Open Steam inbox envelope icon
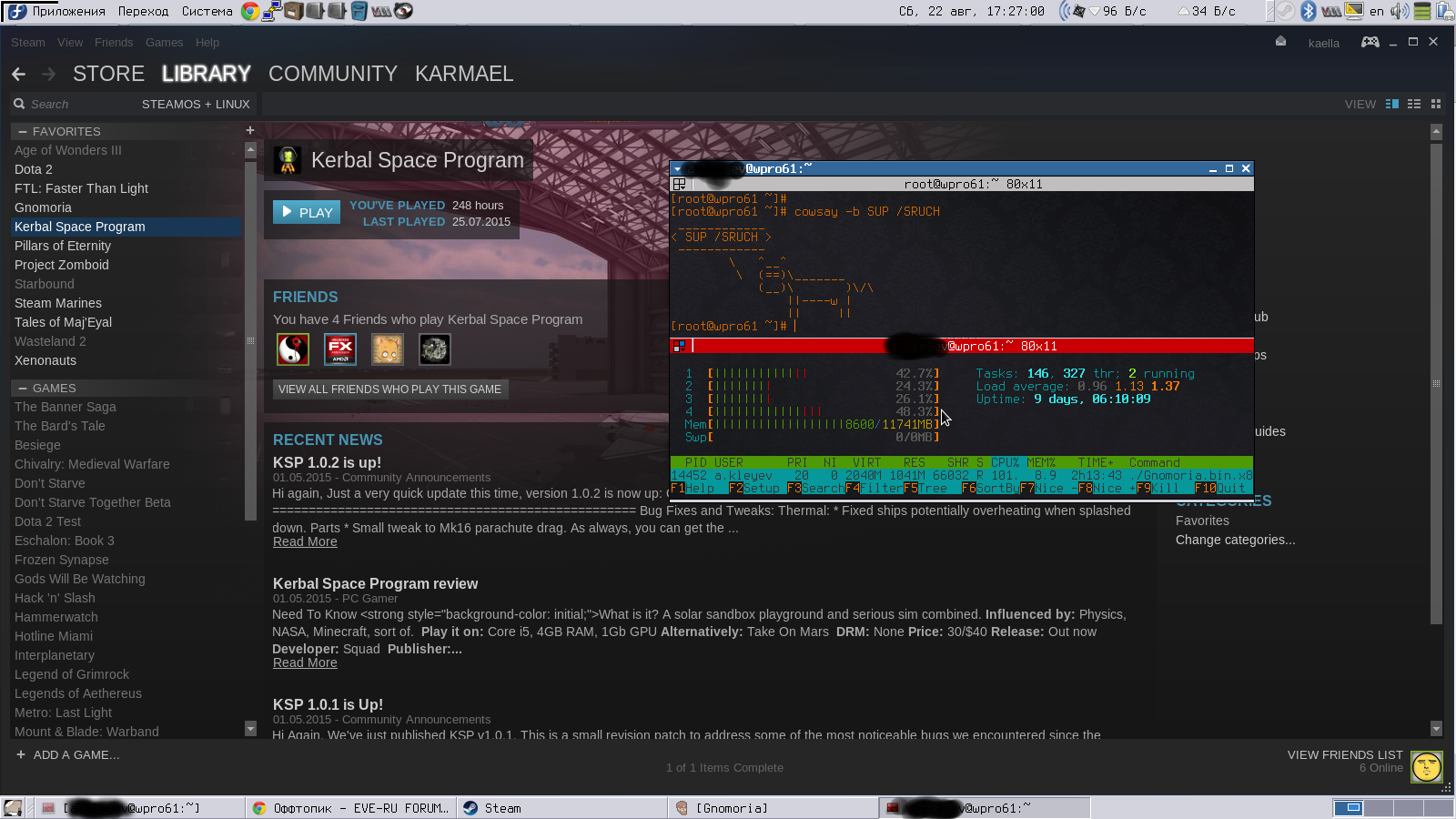Screen dimensions: 1456x819 [1280, 42]
